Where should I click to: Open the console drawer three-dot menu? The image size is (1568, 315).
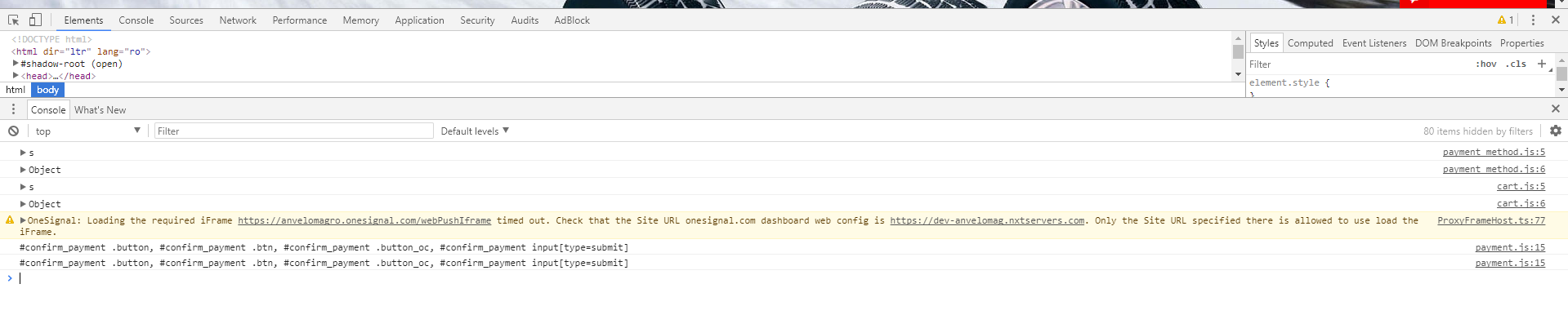13,109
